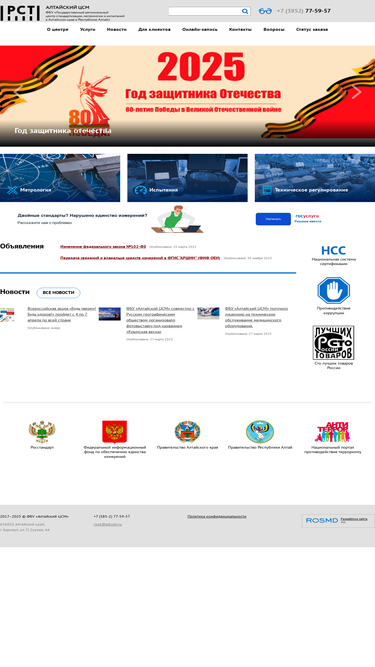The image size is (375, 667).
Task: Click the footer phone +7 (385-2) 77-59-57
Action: click(112, 516)
